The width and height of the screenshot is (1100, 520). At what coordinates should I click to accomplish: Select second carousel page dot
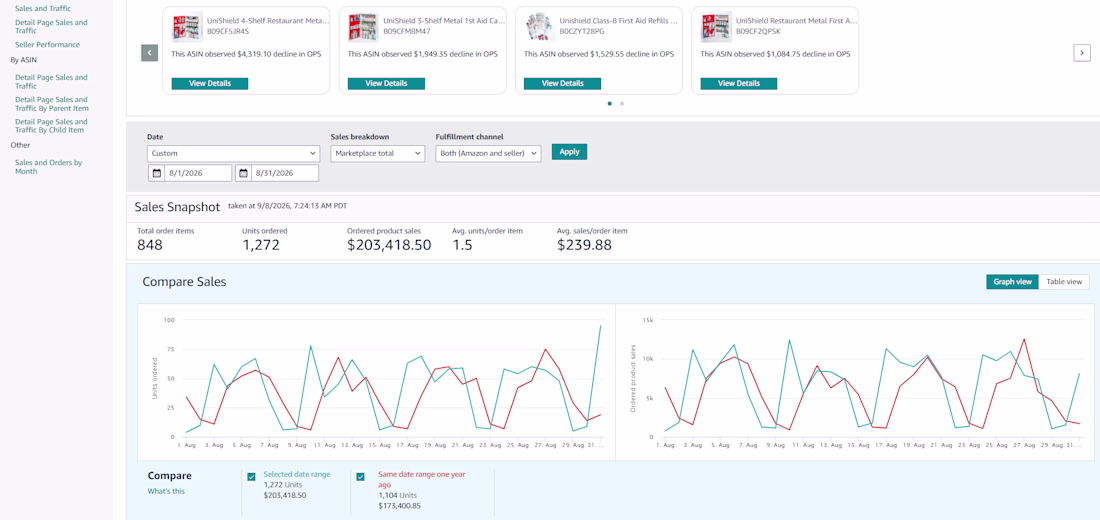point(622,103)
